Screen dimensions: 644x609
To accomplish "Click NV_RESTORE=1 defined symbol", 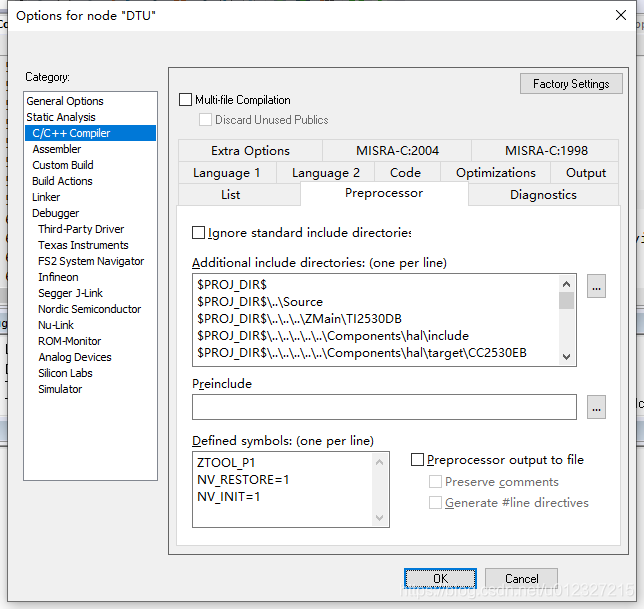I will (243, 480).
